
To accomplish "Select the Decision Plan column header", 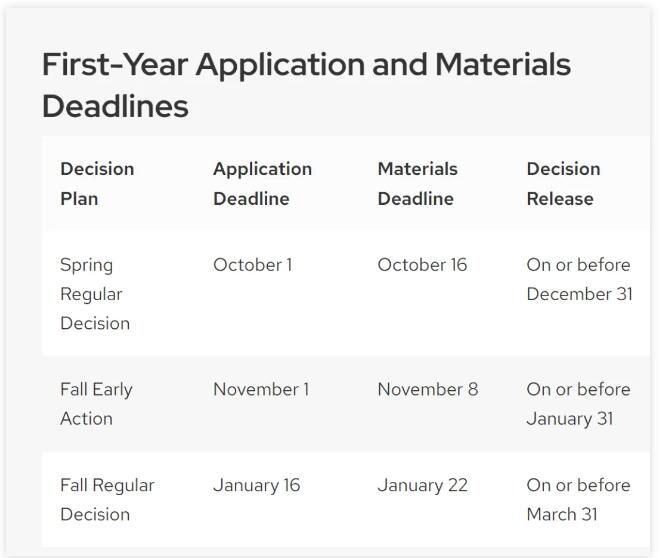I will pyautogui.click(x=97, y=184).
